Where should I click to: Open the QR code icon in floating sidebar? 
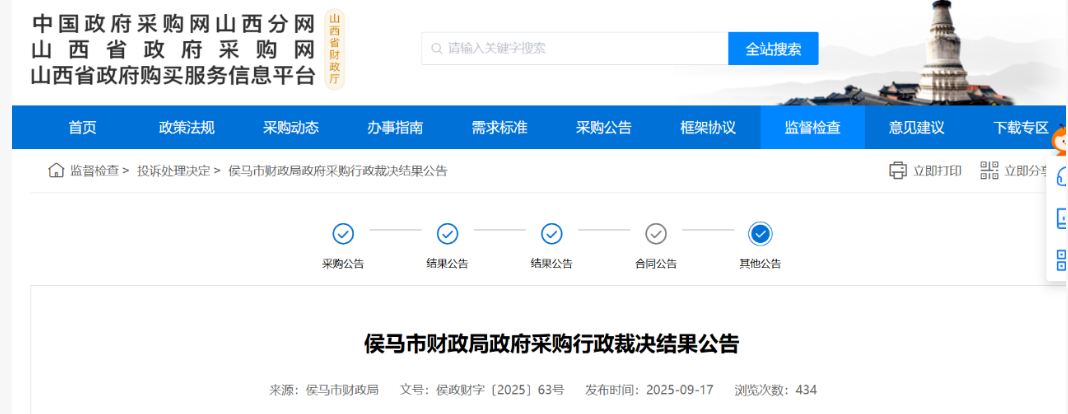click(x=1061, y=261)
